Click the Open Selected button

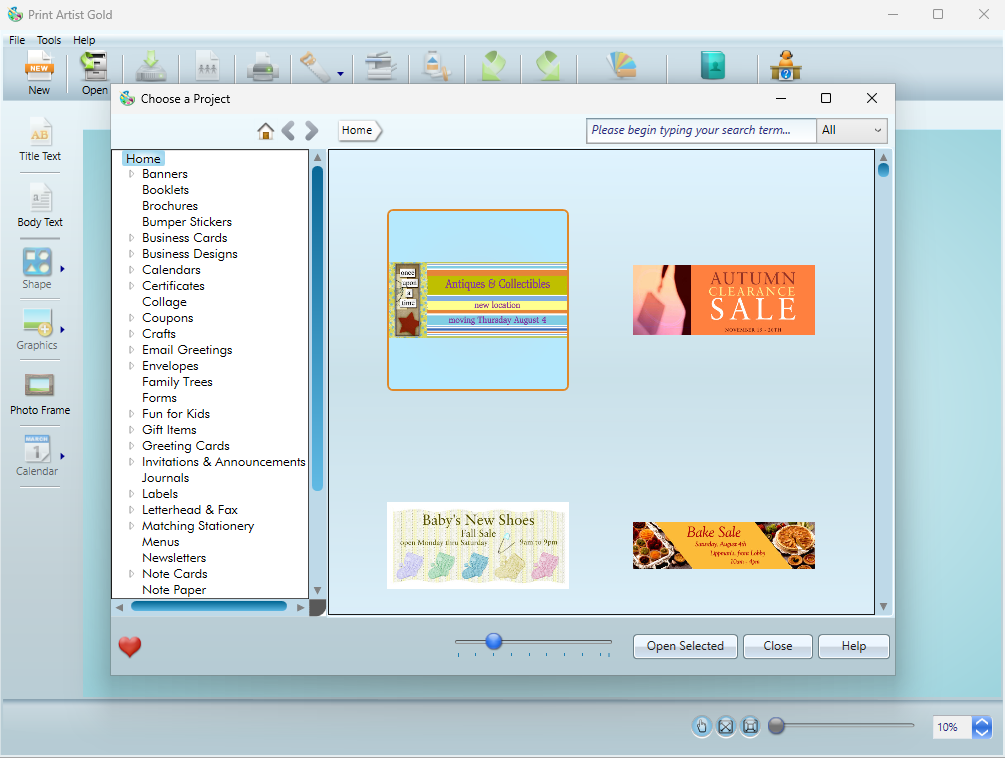(685, 646)
